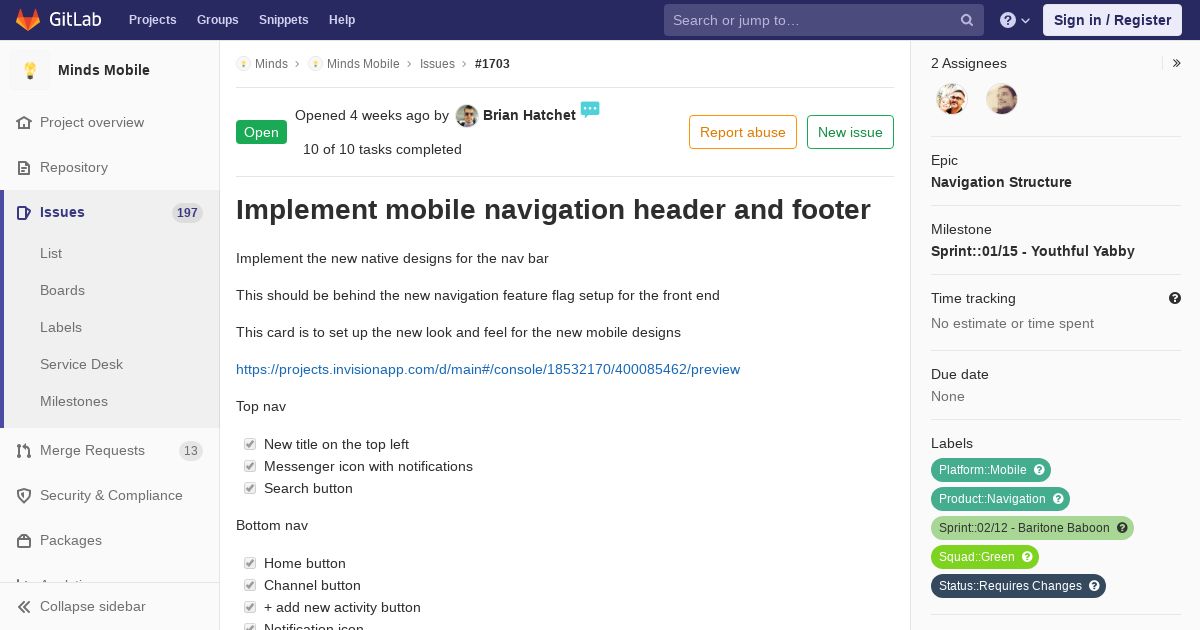Open the invisionapp preview link
This screenshot has width=1200, height=630.
(x=488, y=369)
